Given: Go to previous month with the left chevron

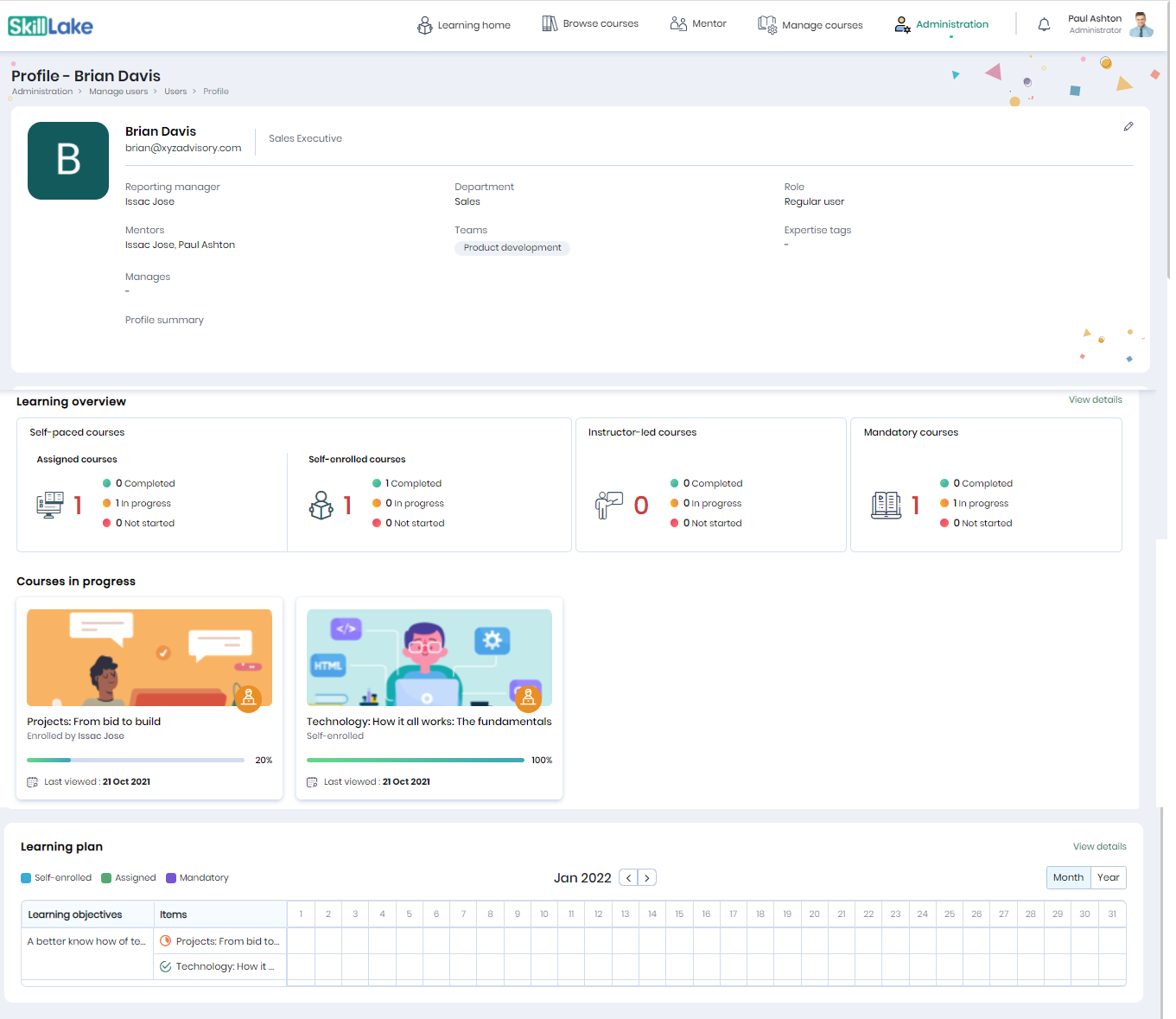Looking at the screenshot, I should [x=628, y=877].
